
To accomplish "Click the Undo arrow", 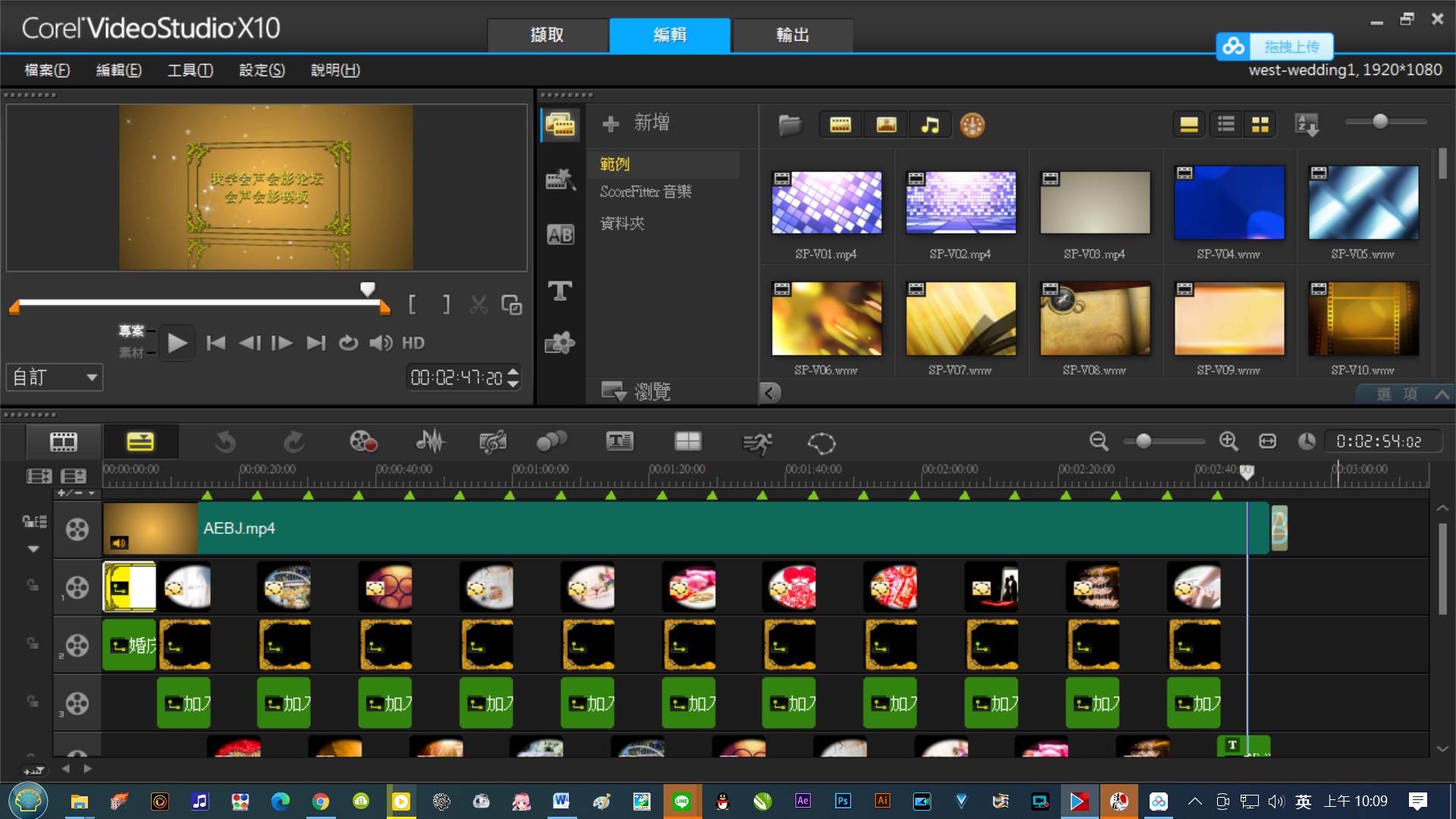I will (225, 441).
